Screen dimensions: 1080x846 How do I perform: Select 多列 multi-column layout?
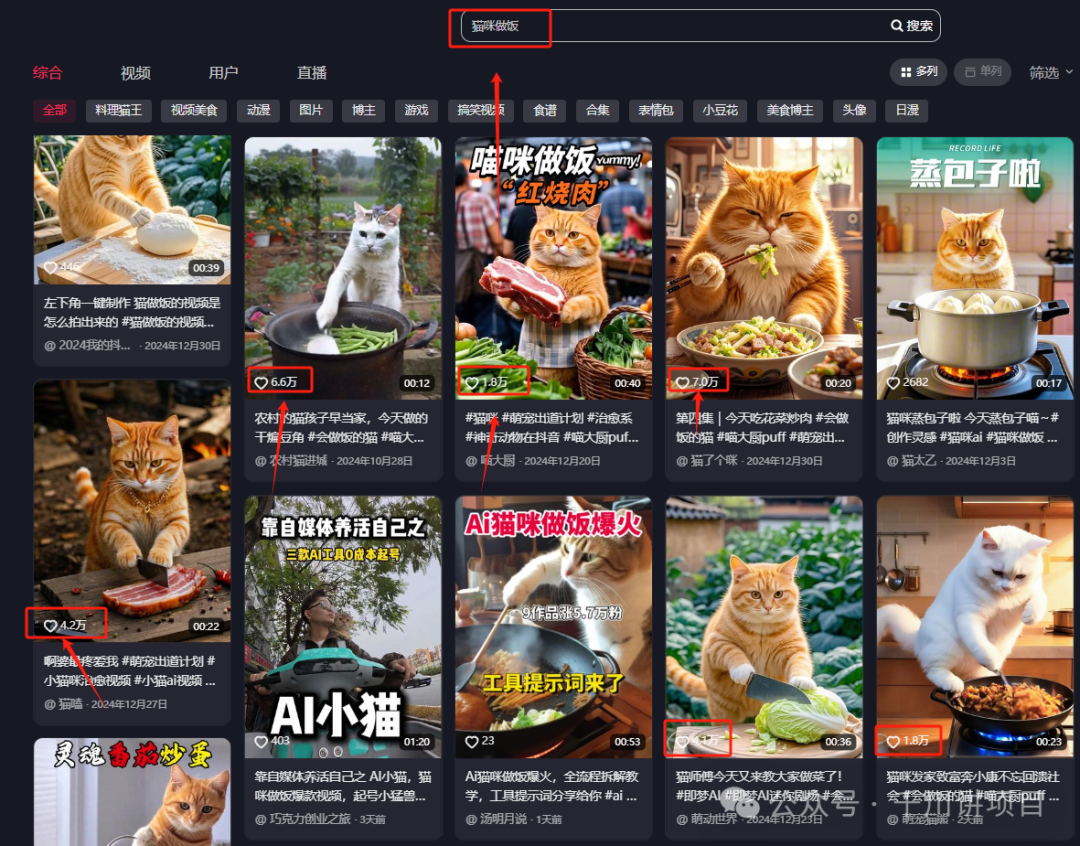pyautogui.click(x=919, y=72)
